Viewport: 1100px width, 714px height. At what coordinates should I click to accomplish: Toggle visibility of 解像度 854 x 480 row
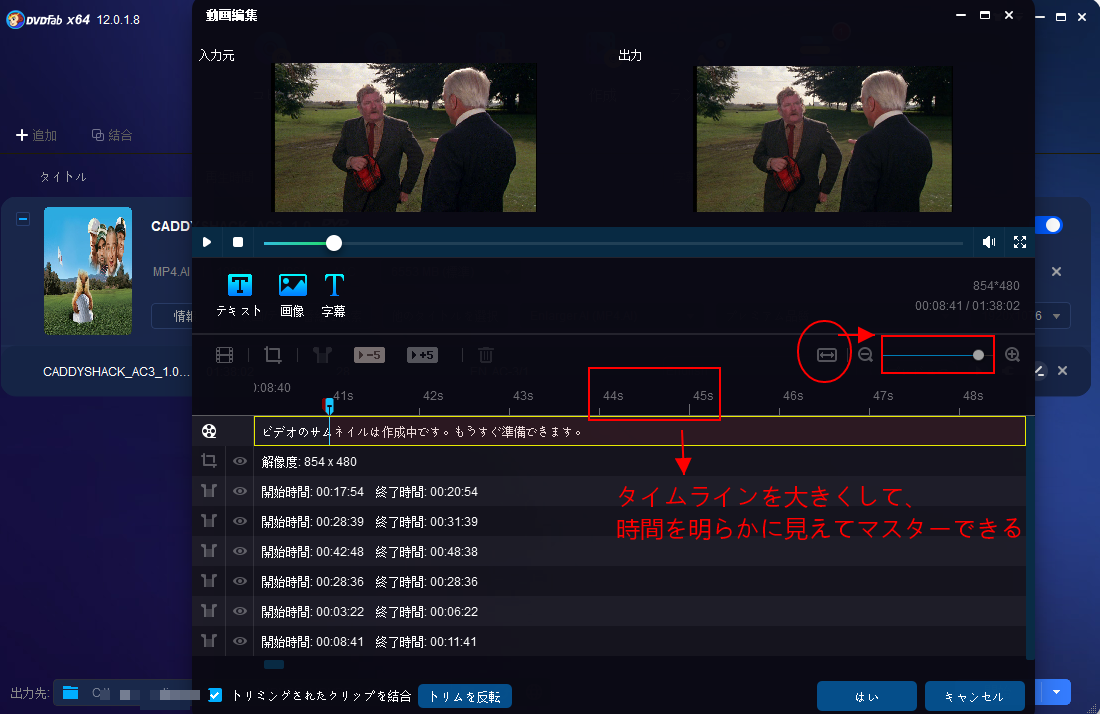(x=240, y=461)
